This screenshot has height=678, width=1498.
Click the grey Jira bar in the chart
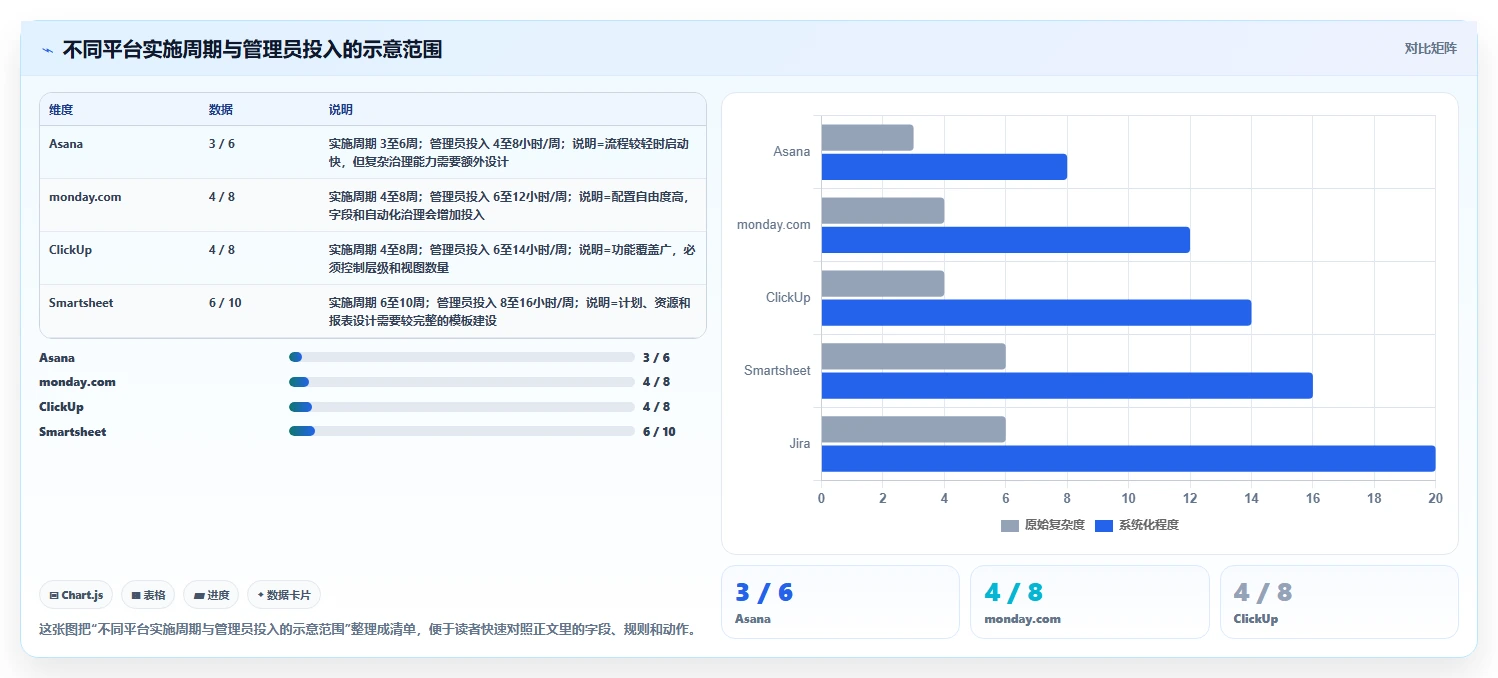(913, 430)
